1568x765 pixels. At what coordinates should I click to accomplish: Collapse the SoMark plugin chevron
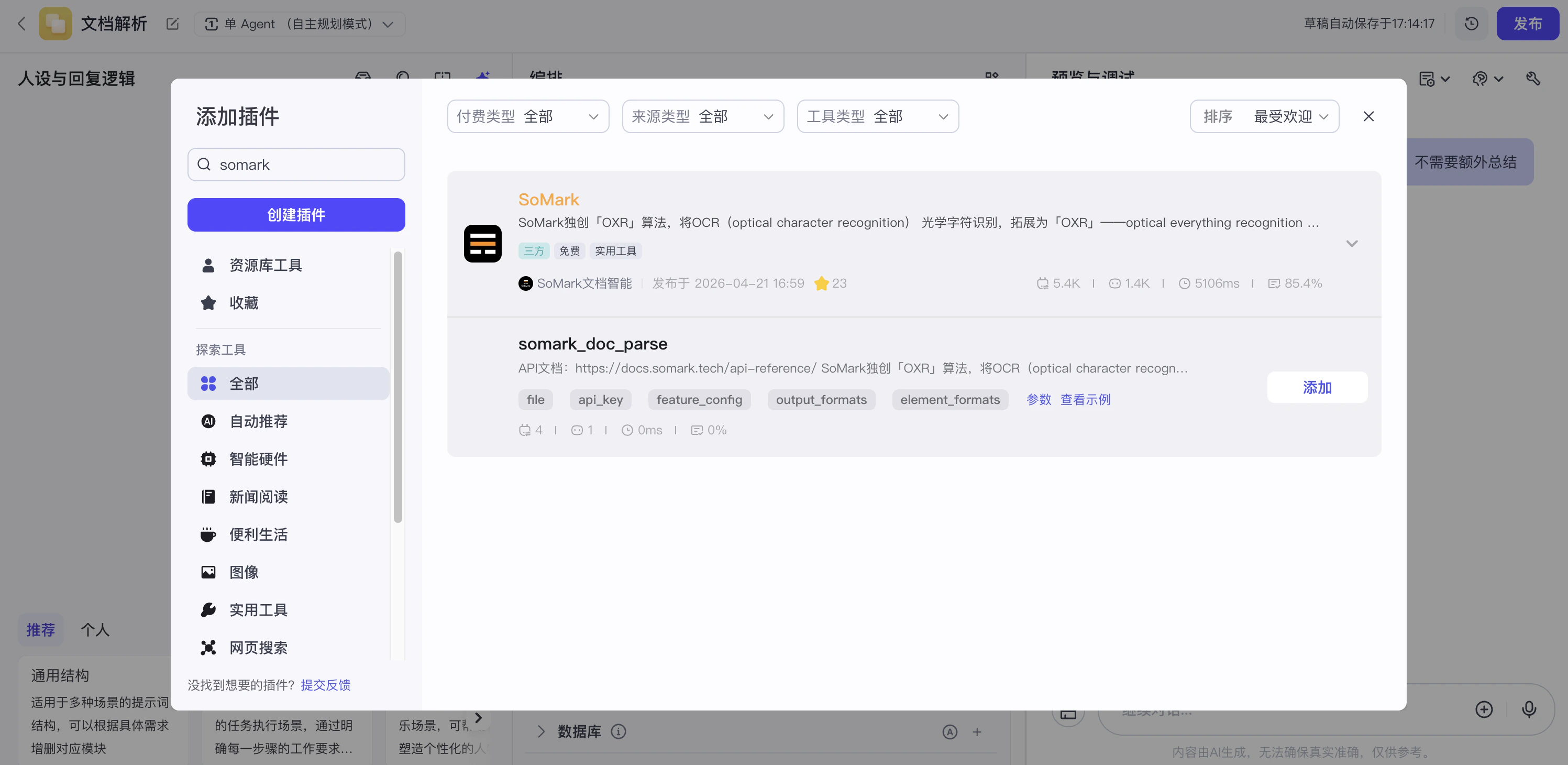tap(1351, 243)
